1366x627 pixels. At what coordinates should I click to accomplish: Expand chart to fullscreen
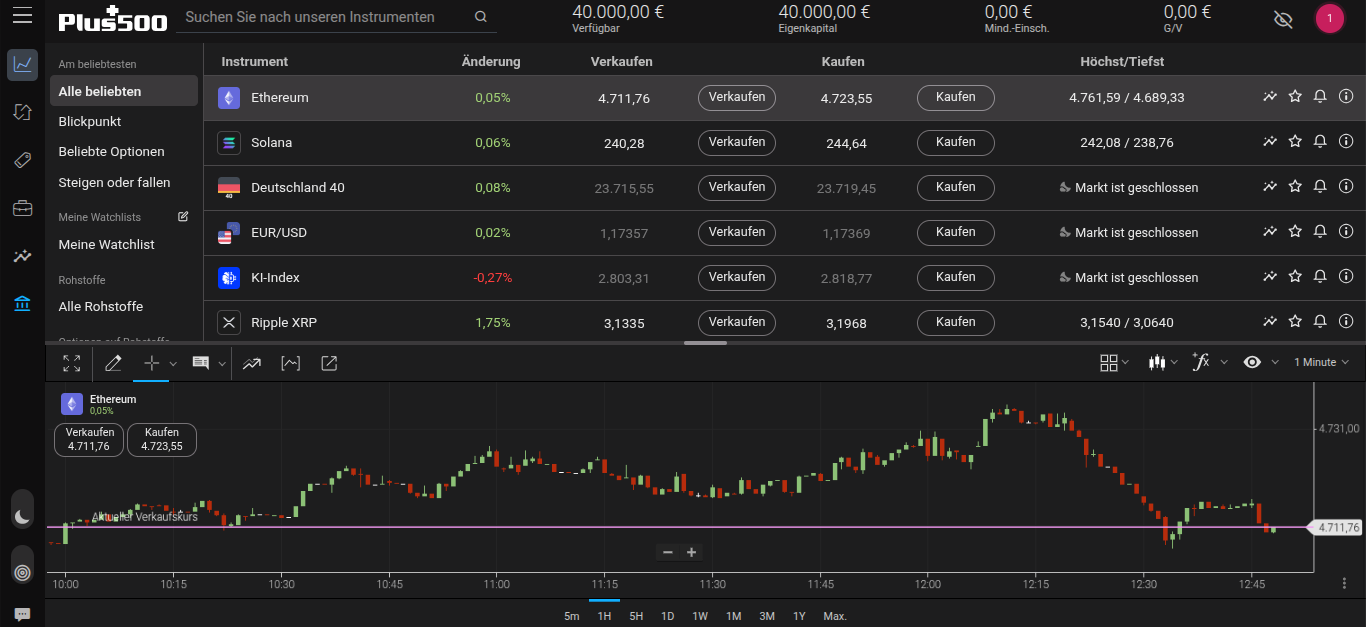pos(71,363)
